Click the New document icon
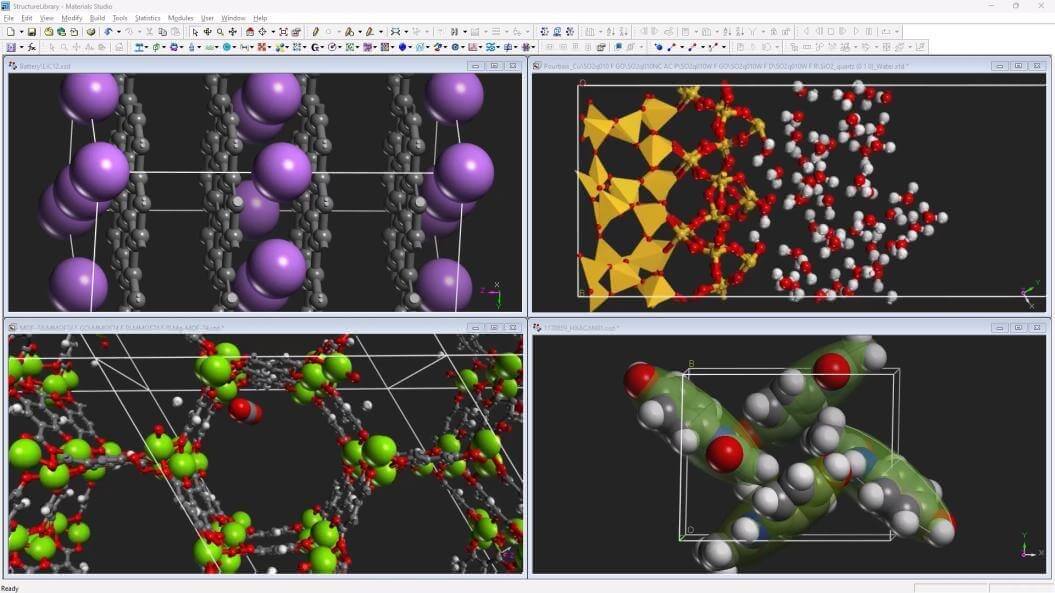The height and width of the screenshot is (593, 1055). [x=9, y=32]
